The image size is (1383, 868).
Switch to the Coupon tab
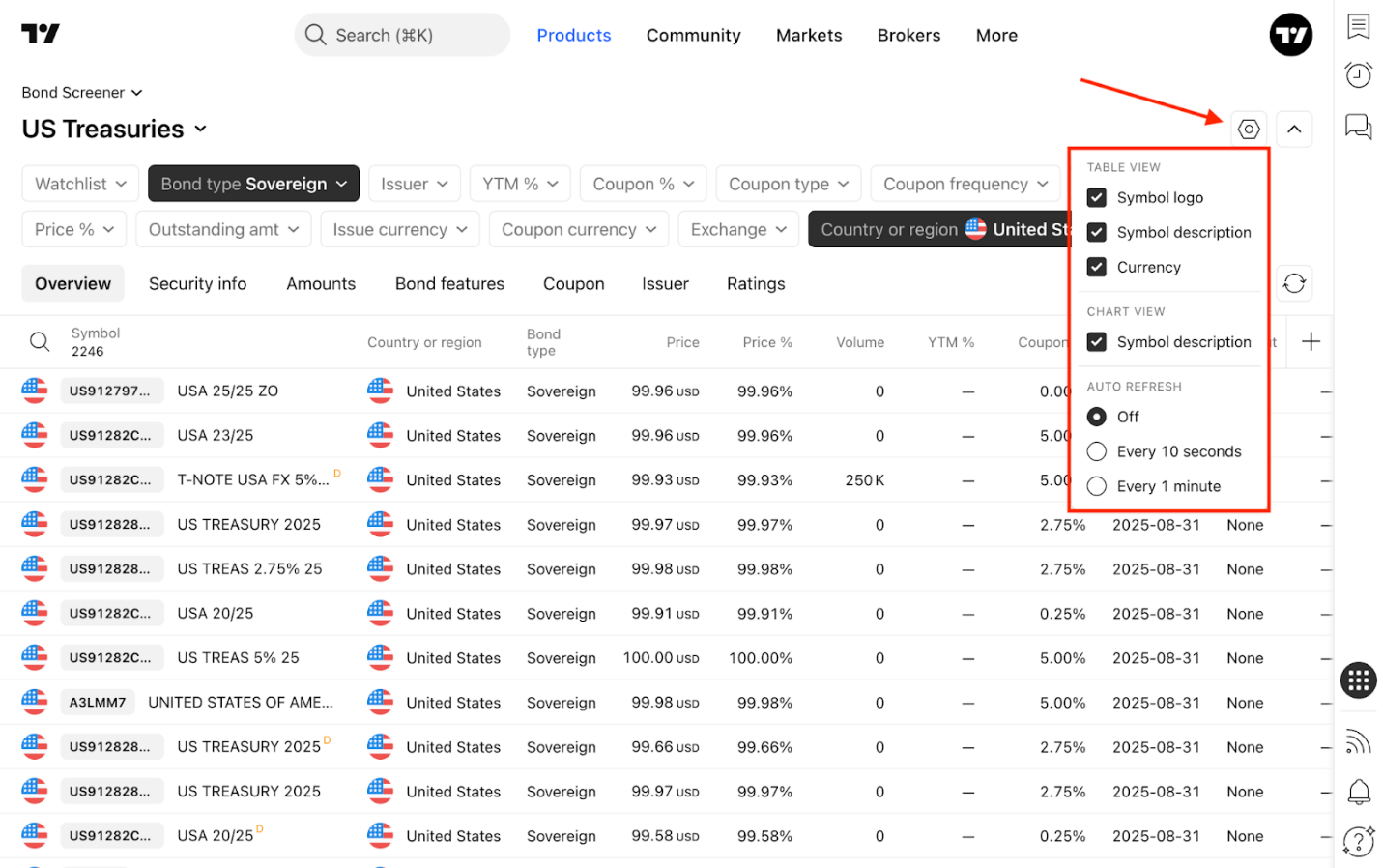tap(573, 283)
